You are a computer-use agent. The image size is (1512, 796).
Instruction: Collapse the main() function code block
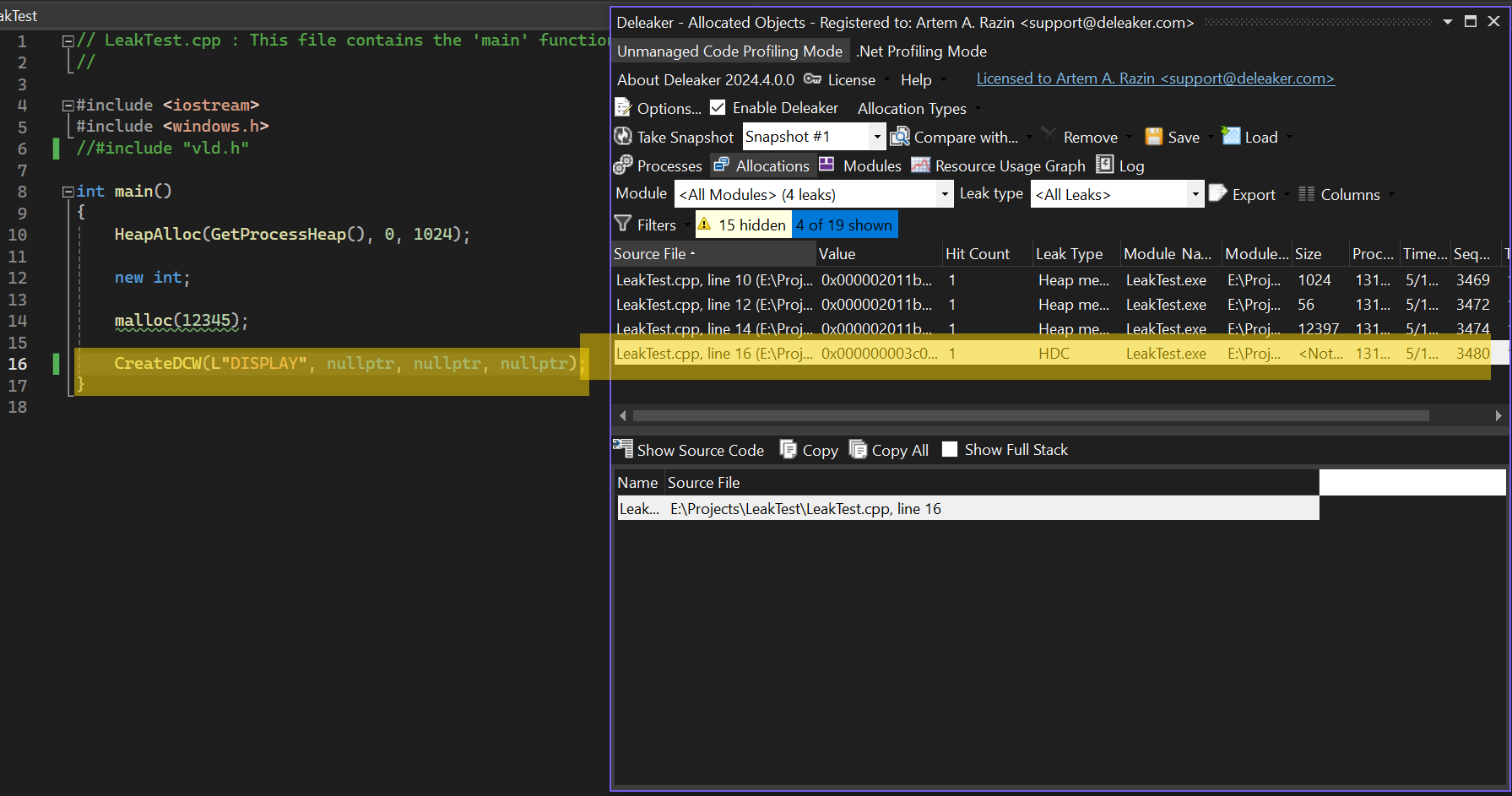[x=68, y=192]
